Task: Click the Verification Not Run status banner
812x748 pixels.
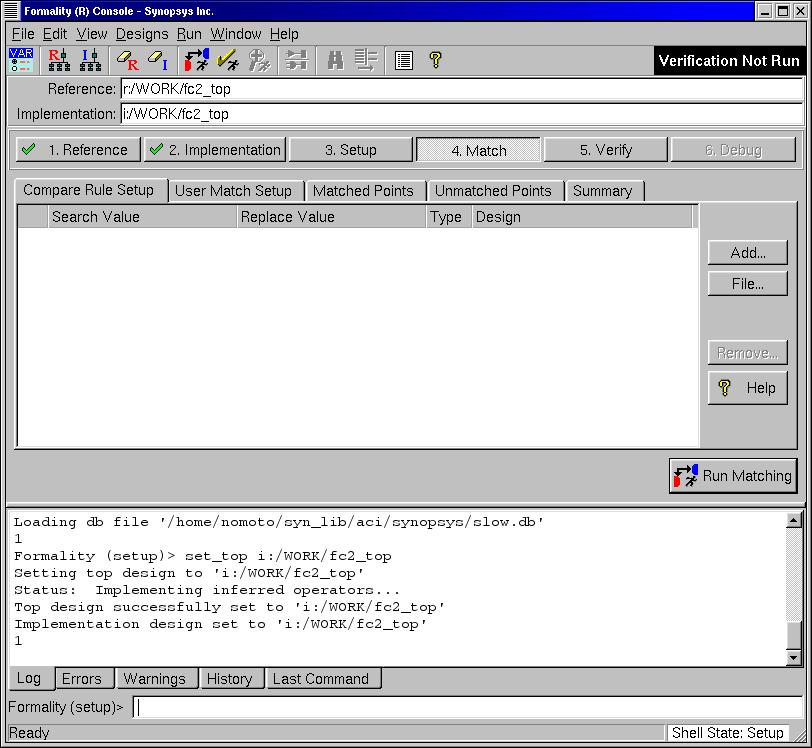Action: coord(729,61)
